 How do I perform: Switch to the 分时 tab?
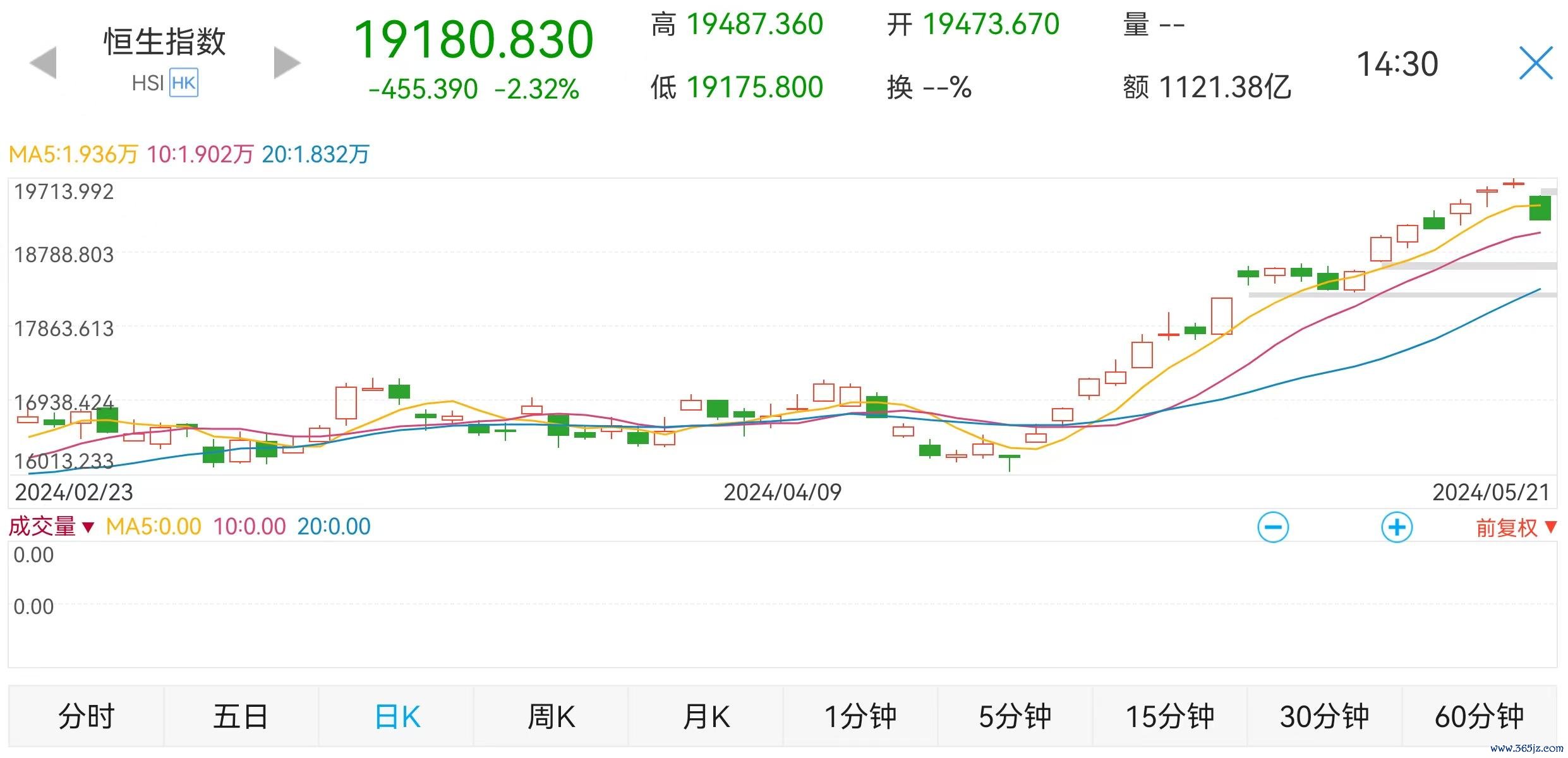[x=86, y=717]
